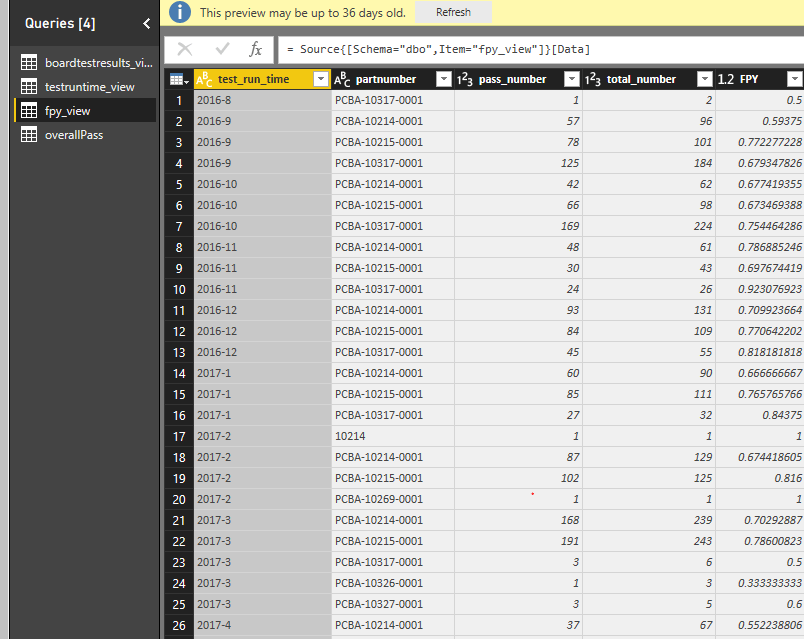Click inside the formula bar

pyautogui.click(x=450, y=46)
